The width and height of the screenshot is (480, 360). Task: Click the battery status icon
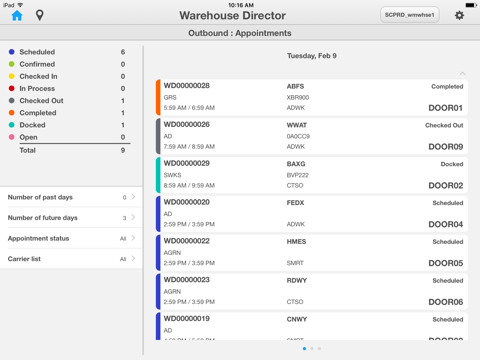[471, 5]
